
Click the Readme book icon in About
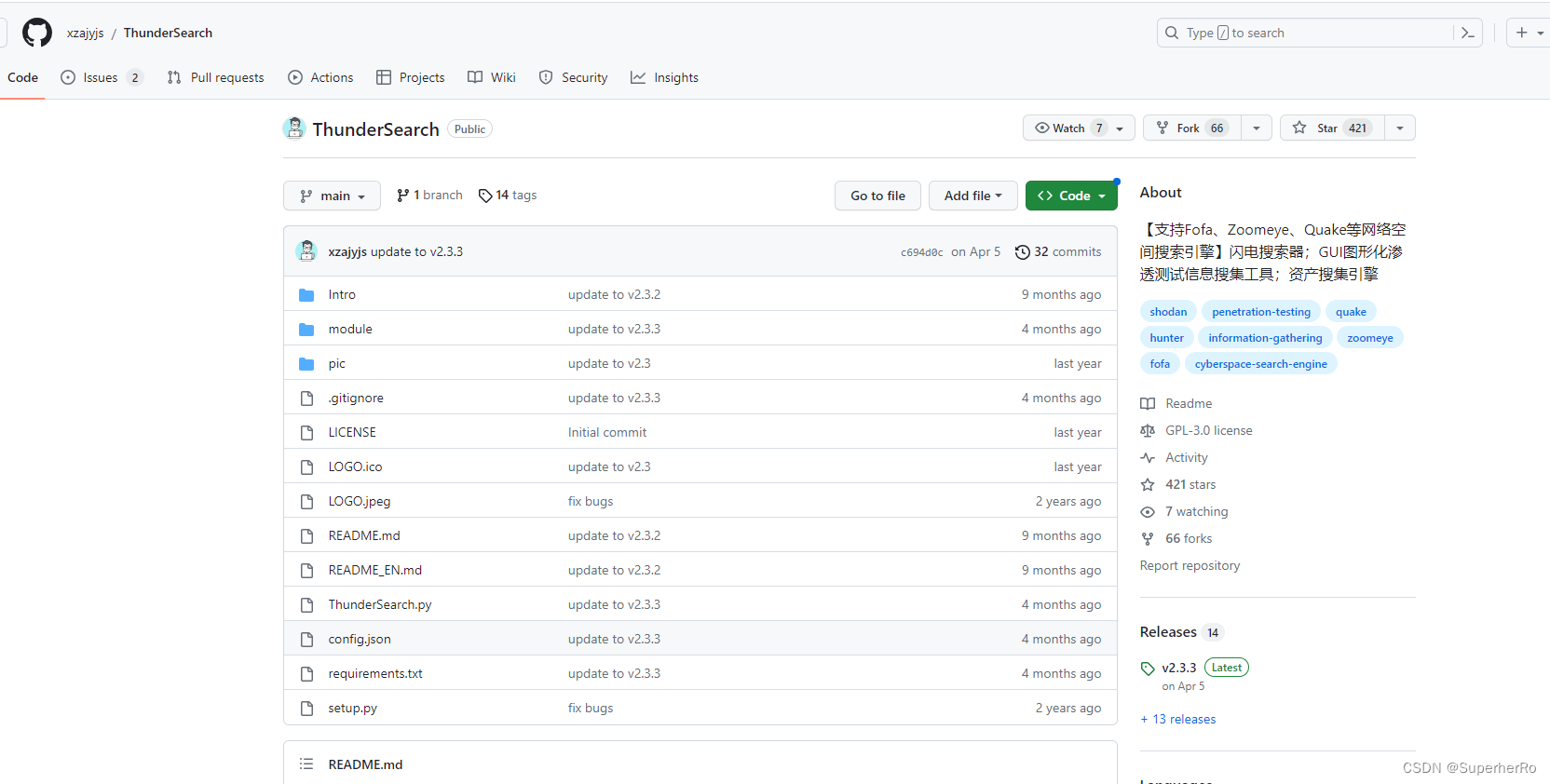pyautogui.click(x=1148, y=404)
